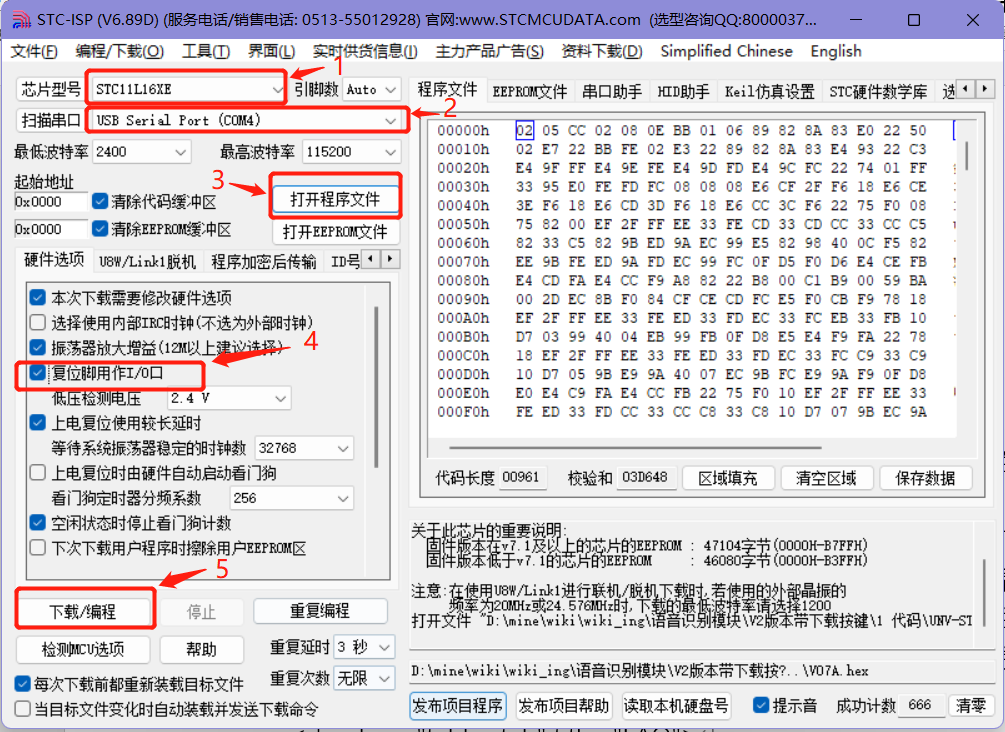Open 时钟数 32768 dropdown

[304, 448]
